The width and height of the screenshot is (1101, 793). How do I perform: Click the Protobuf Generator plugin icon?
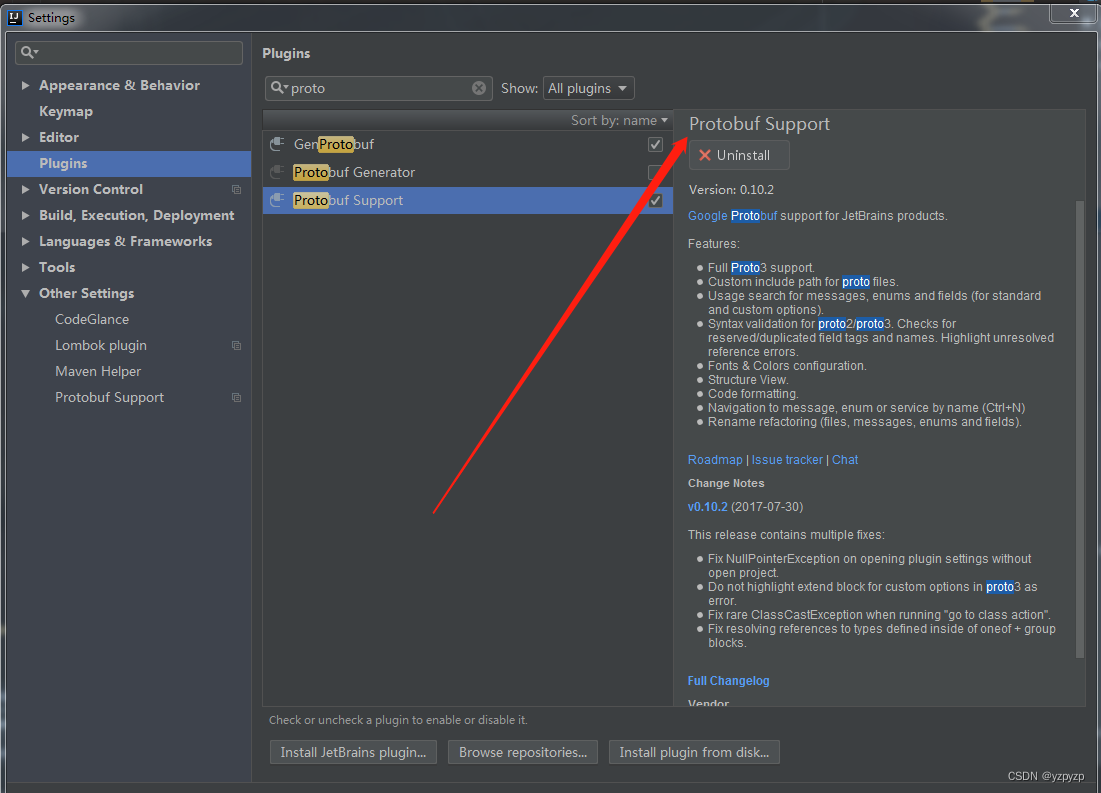[x=277, y=172]
